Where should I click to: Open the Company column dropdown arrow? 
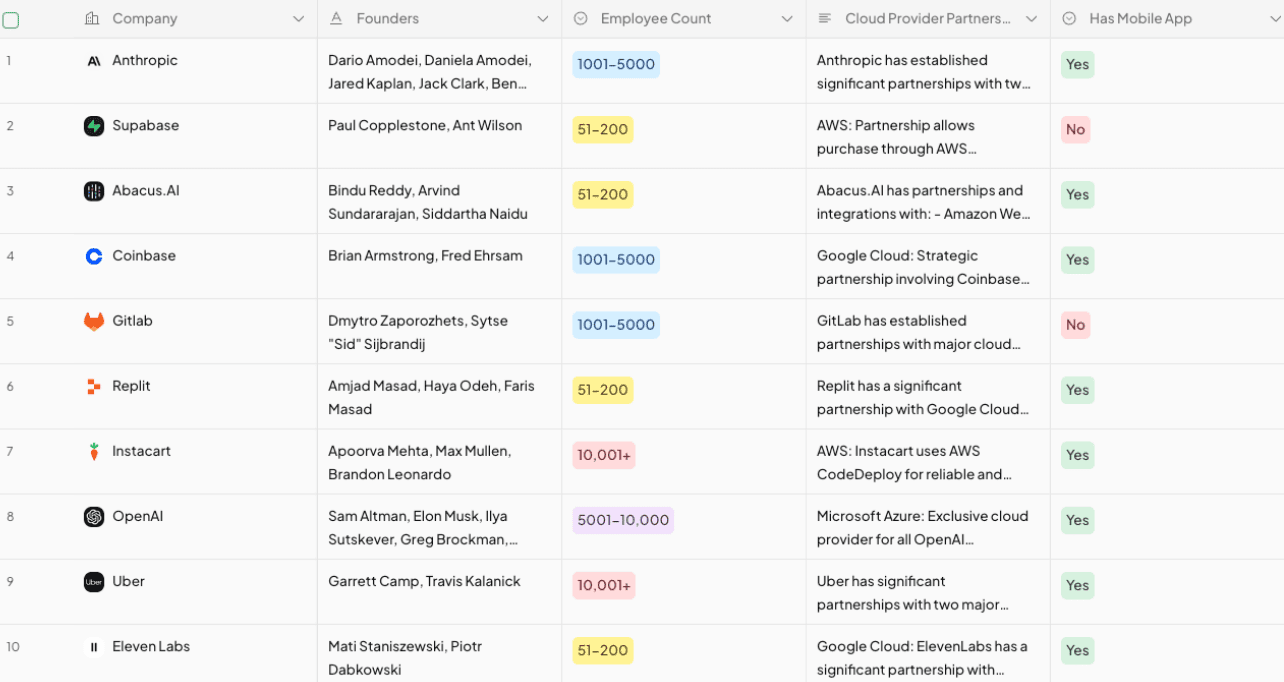(298, 19)
